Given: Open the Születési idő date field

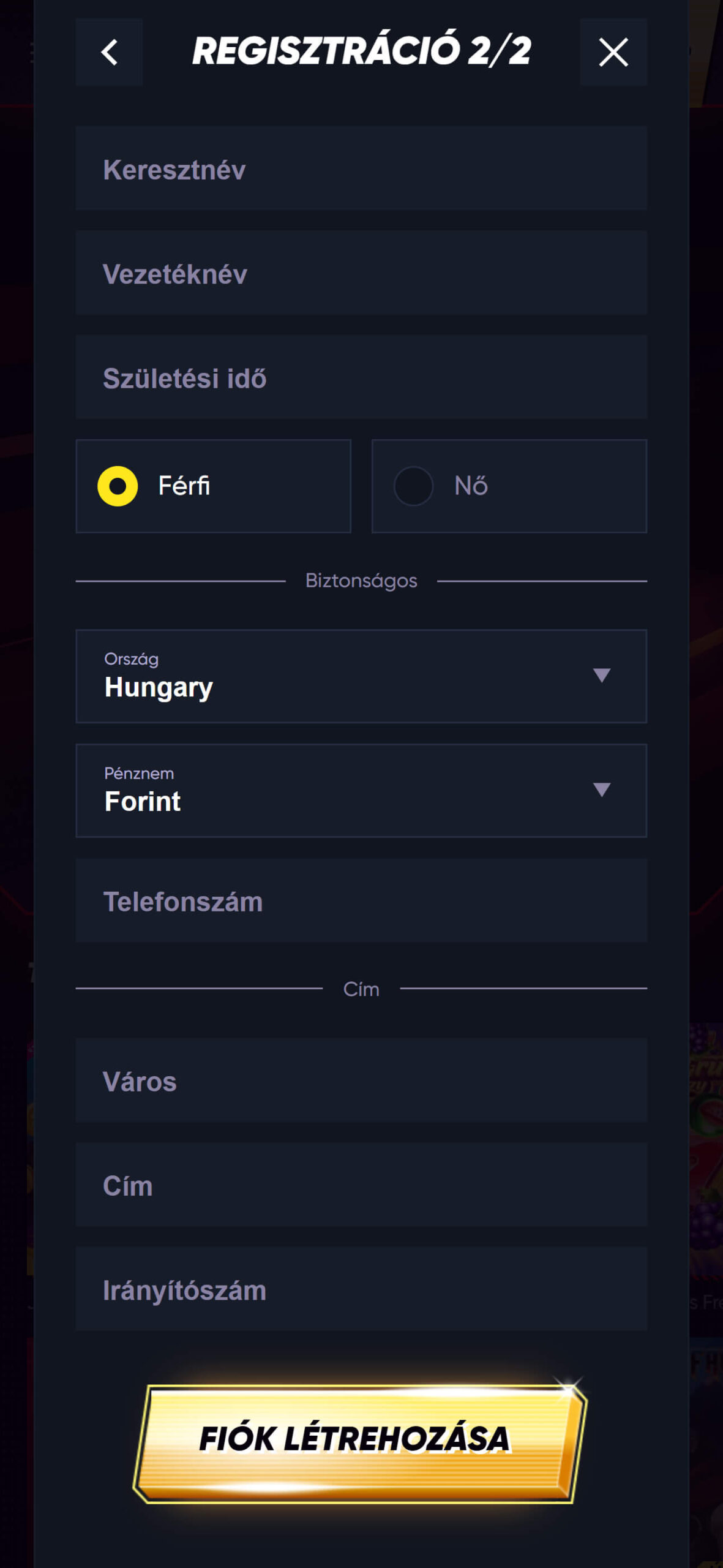Looking at the screenshot, I should [361, 377].
